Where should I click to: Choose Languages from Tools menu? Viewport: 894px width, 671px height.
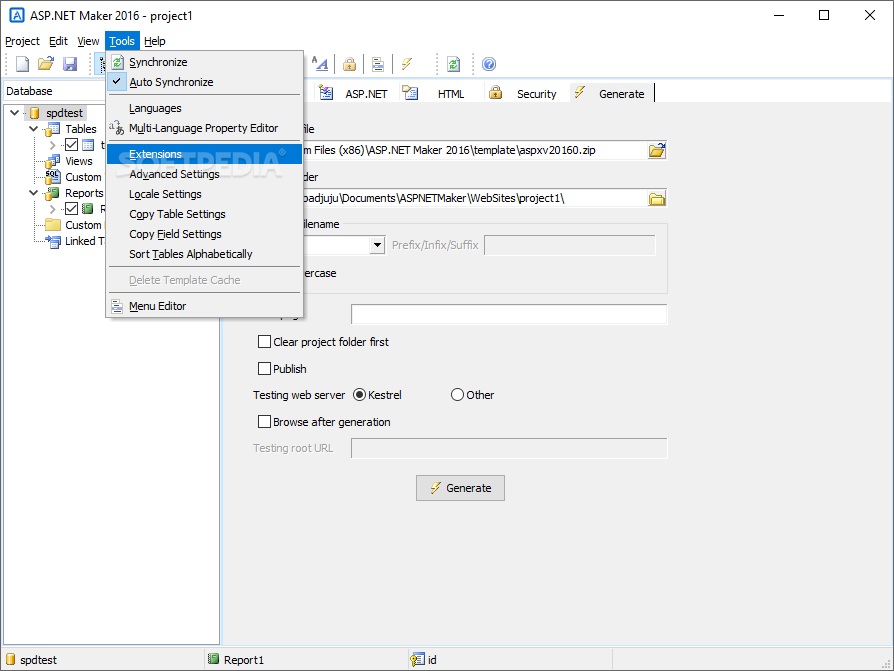click(x=204, y=108)
